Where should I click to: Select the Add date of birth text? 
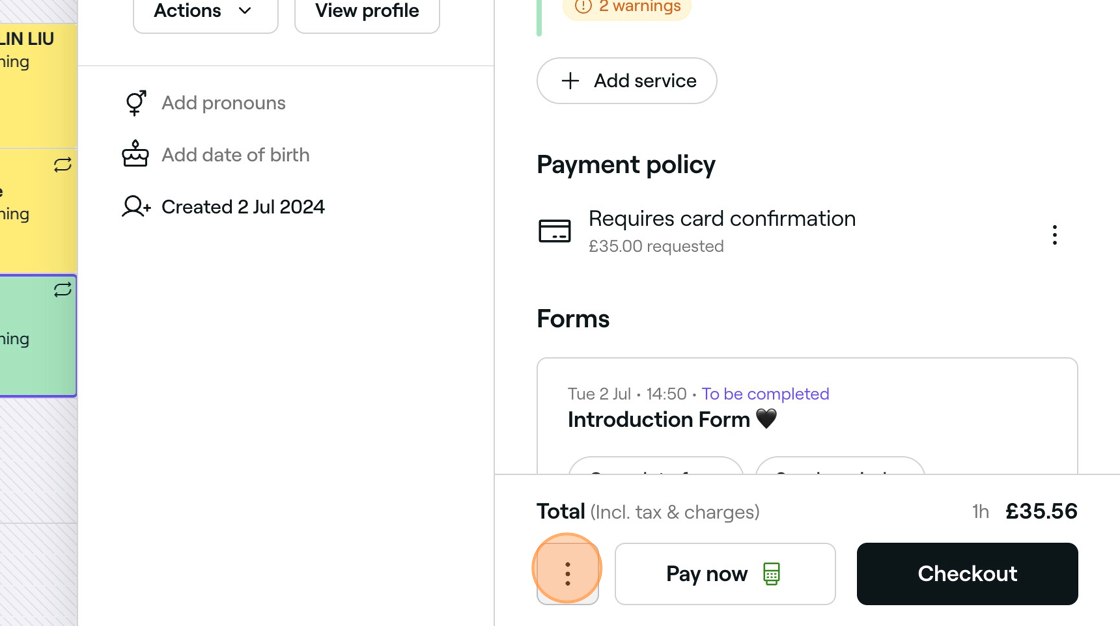[x=235, y=155]
